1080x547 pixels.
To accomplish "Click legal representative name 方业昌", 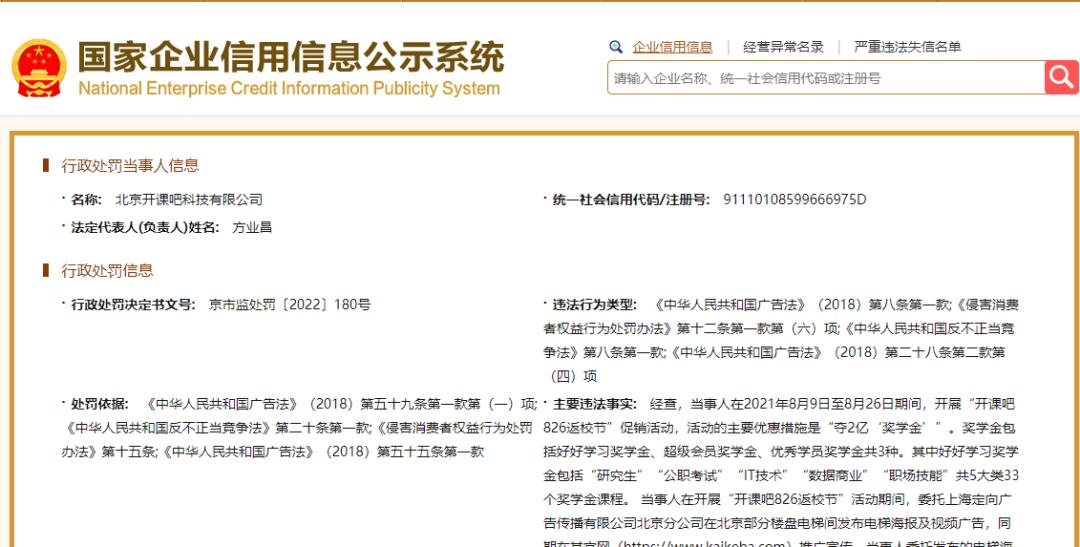I will (x=251, y=227).
